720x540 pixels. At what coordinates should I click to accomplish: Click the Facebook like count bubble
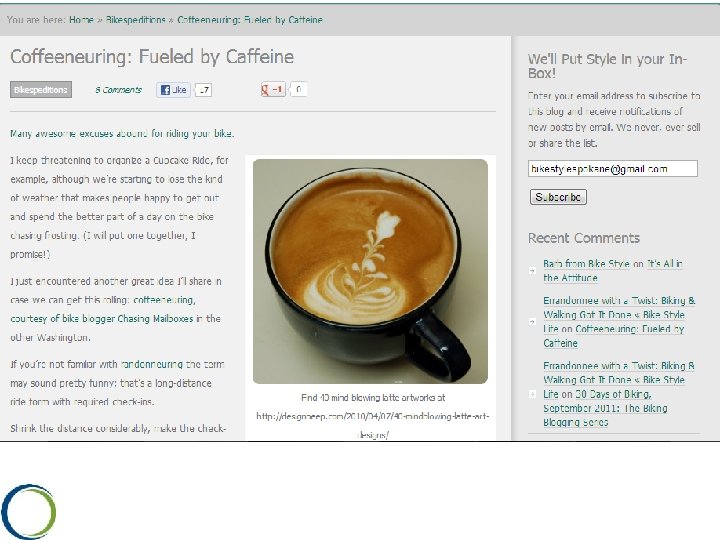point(203,90)
